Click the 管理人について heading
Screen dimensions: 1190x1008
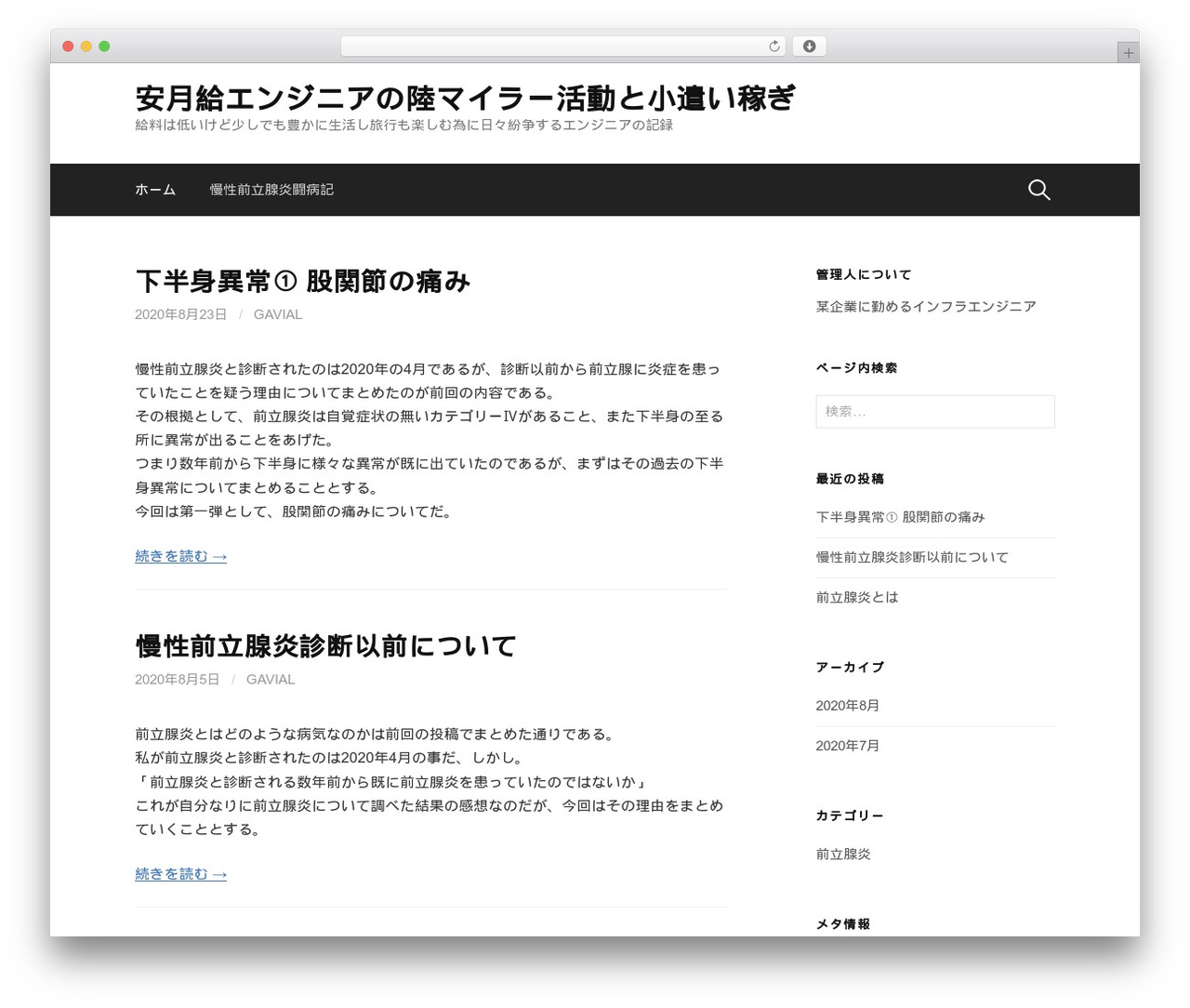pyautogui.click(x=864, y=274)
